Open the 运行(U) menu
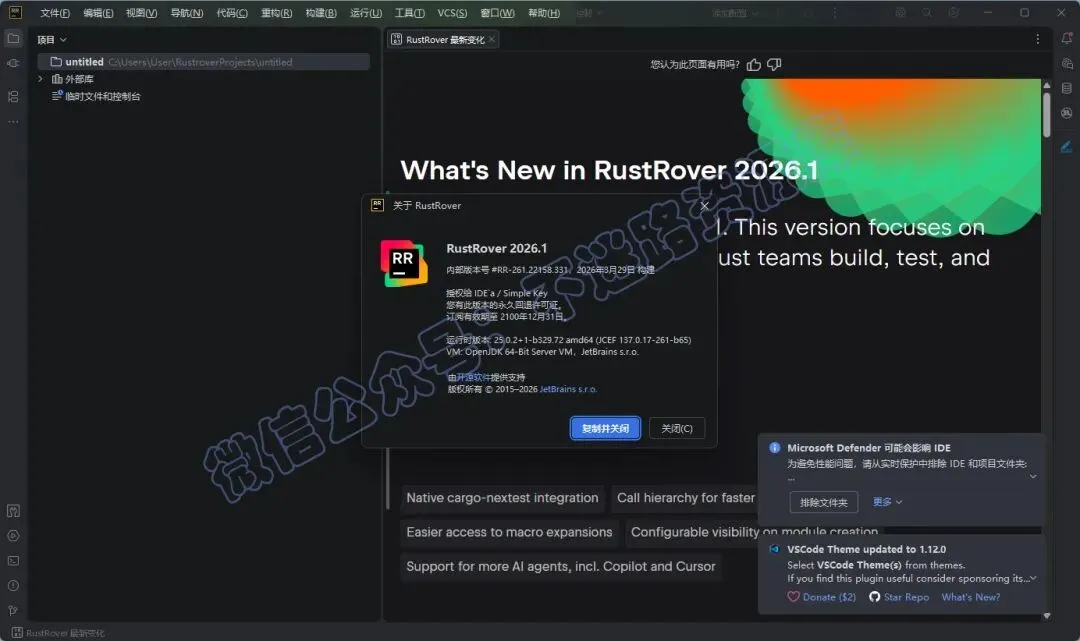 [x=366, y=13]
